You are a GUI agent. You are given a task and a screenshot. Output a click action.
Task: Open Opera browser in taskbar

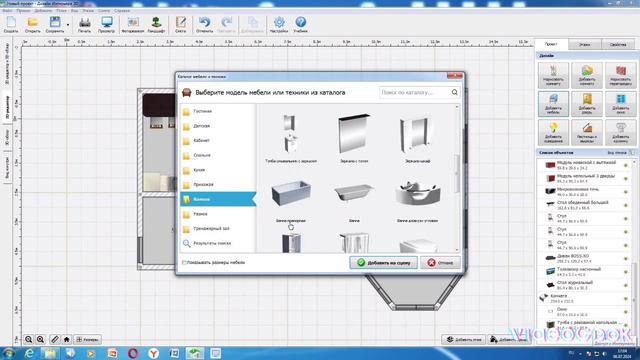tap(133, 353)
